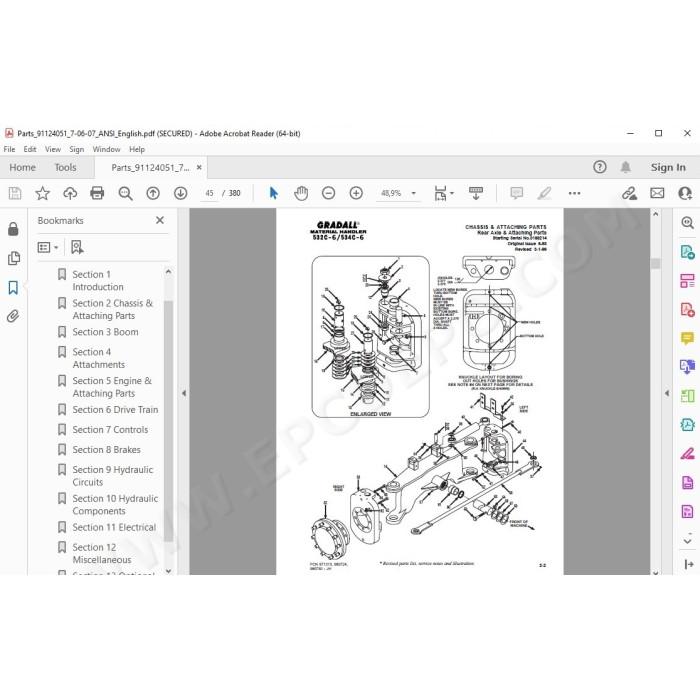Expand the right tools pane labels
Screen dimensions: 700x700
tap(688, 565)
